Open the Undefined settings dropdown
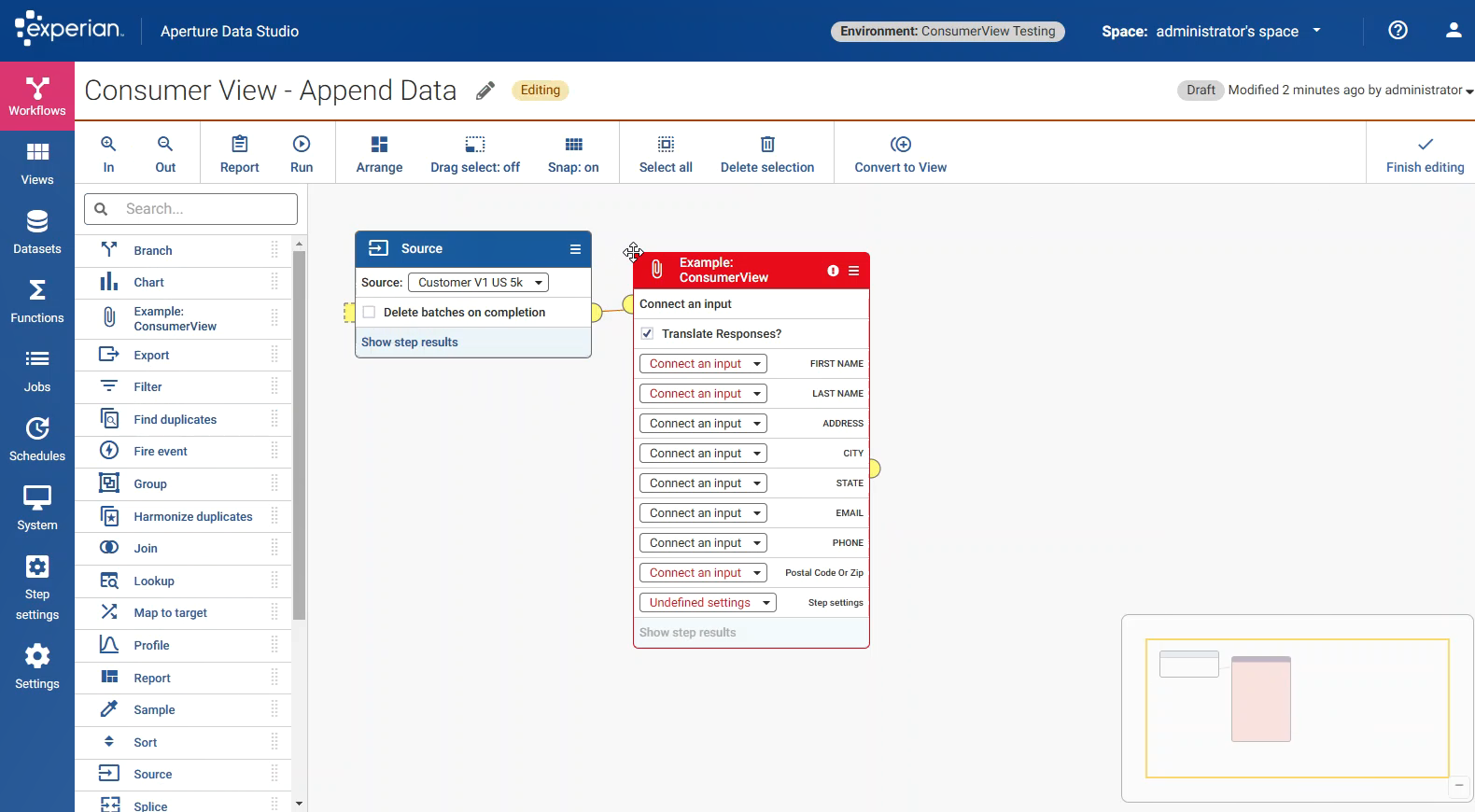Viewport: 1475px width, 812px height. (x=708, y=603)
